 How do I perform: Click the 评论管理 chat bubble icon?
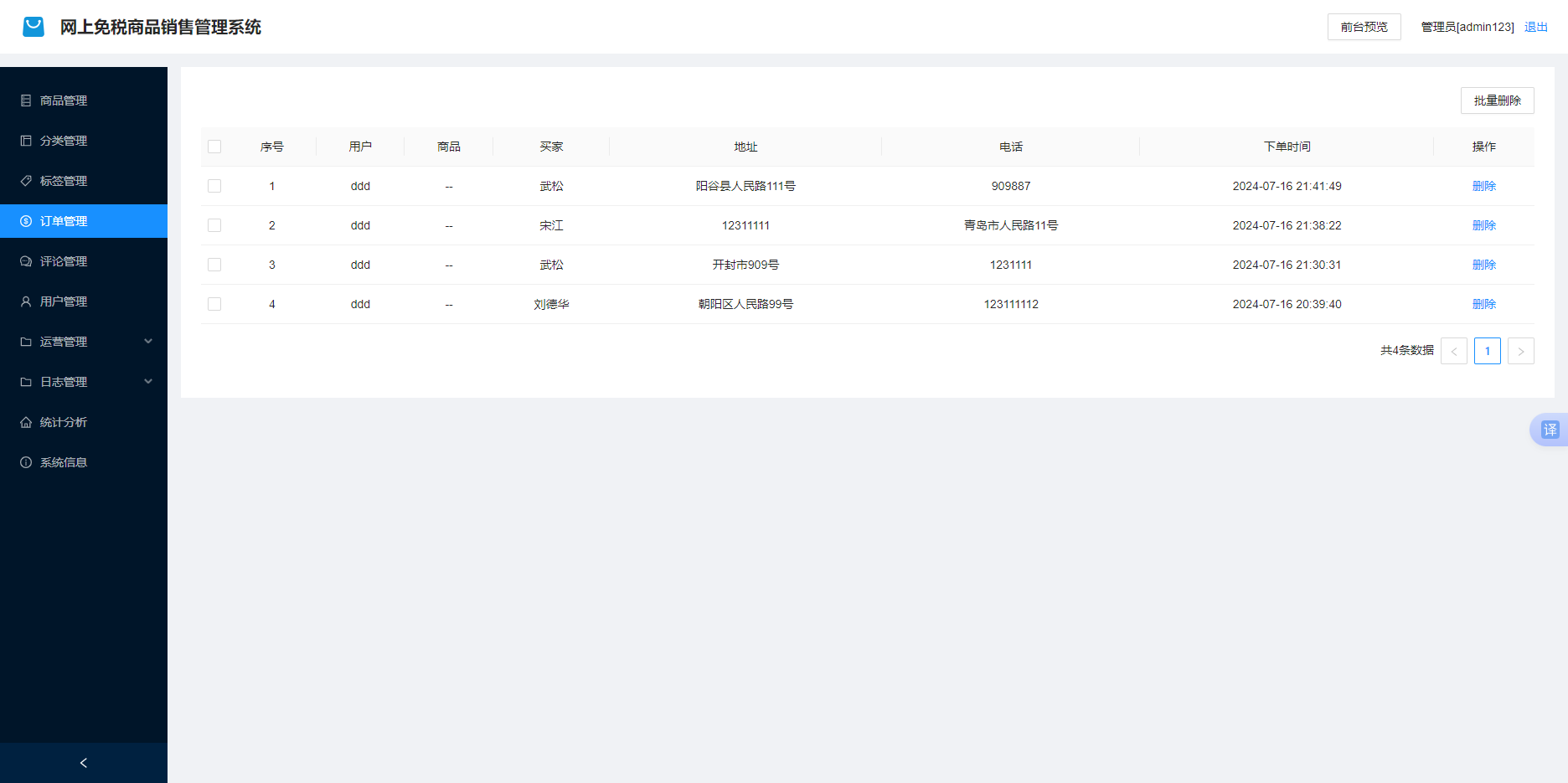[26, 261]
